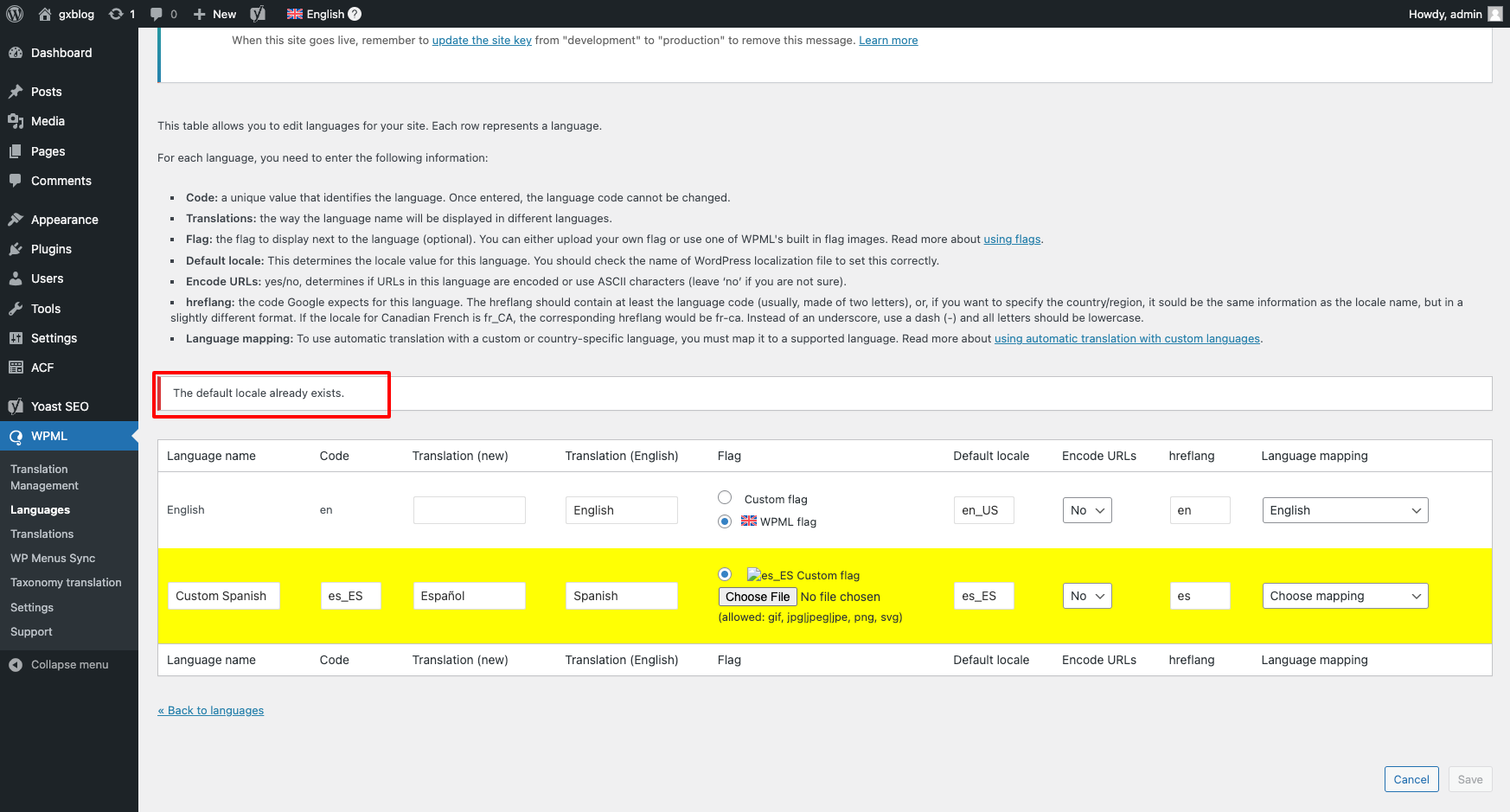Image resolution: width=1510 pixels, height=812 pixels.
Task: Open the Yoast icon in admin bar
Action: pyautogui.click(x=258, y=14)
